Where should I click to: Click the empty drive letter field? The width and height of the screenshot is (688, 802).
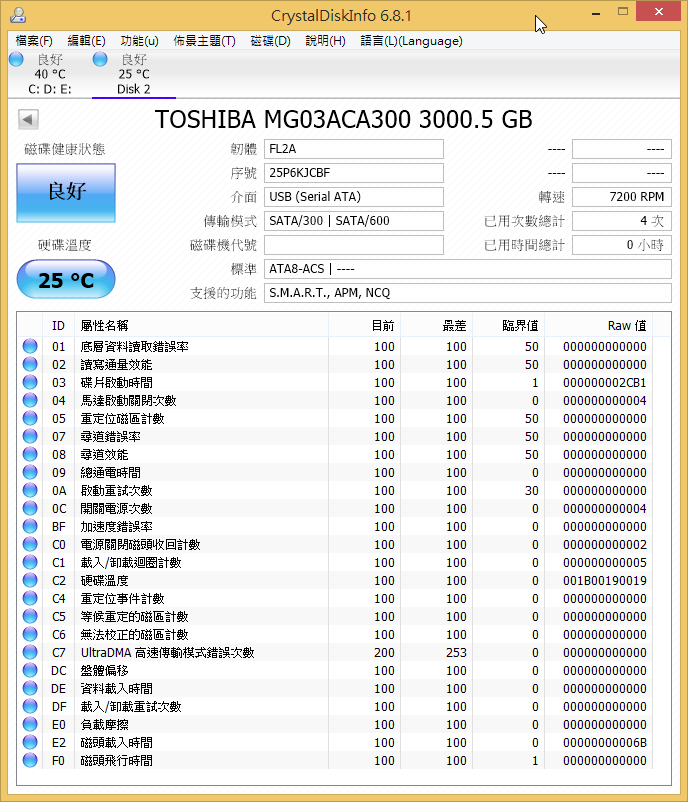(x=354, y=245)
